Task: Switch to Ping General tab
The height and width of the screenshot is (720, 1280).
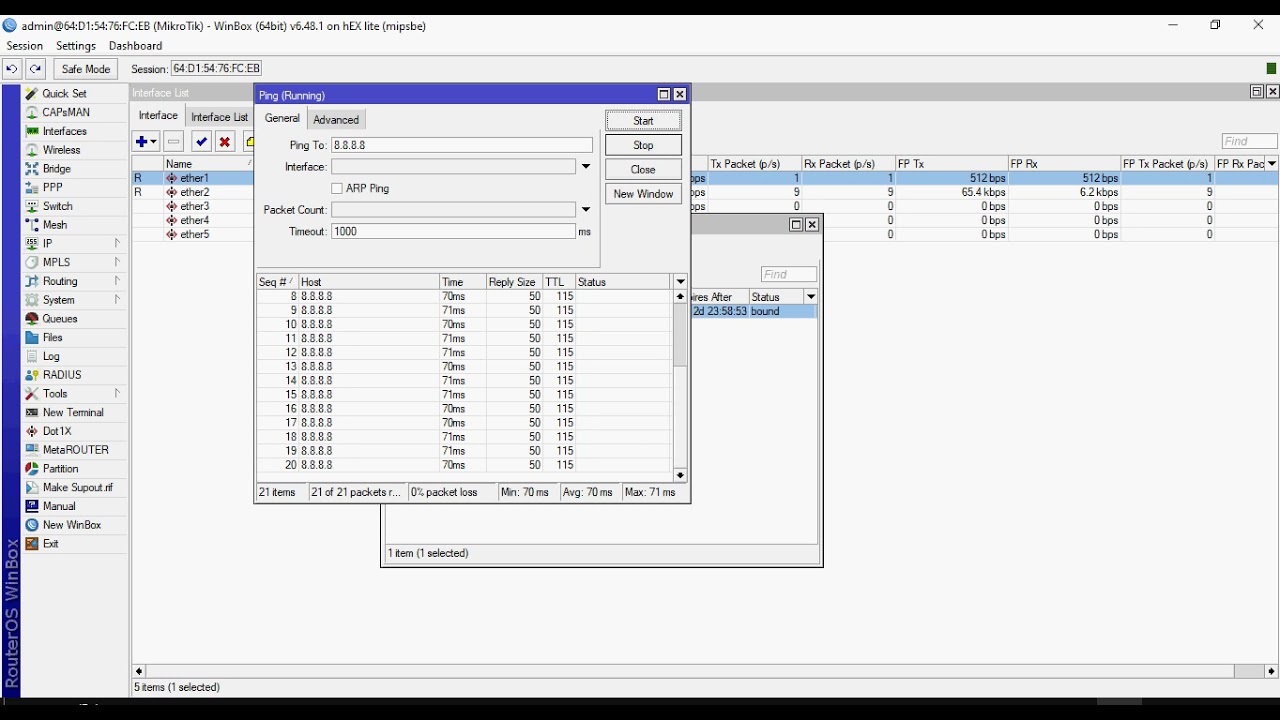Action: tap(282, 118)
